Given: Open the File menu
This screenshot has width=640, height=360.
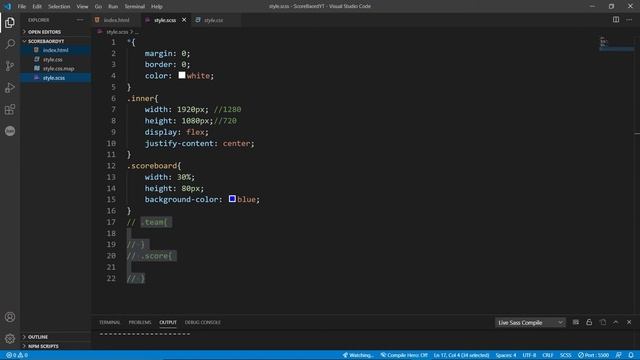Looking at the screenshot, I should (22, 6).
